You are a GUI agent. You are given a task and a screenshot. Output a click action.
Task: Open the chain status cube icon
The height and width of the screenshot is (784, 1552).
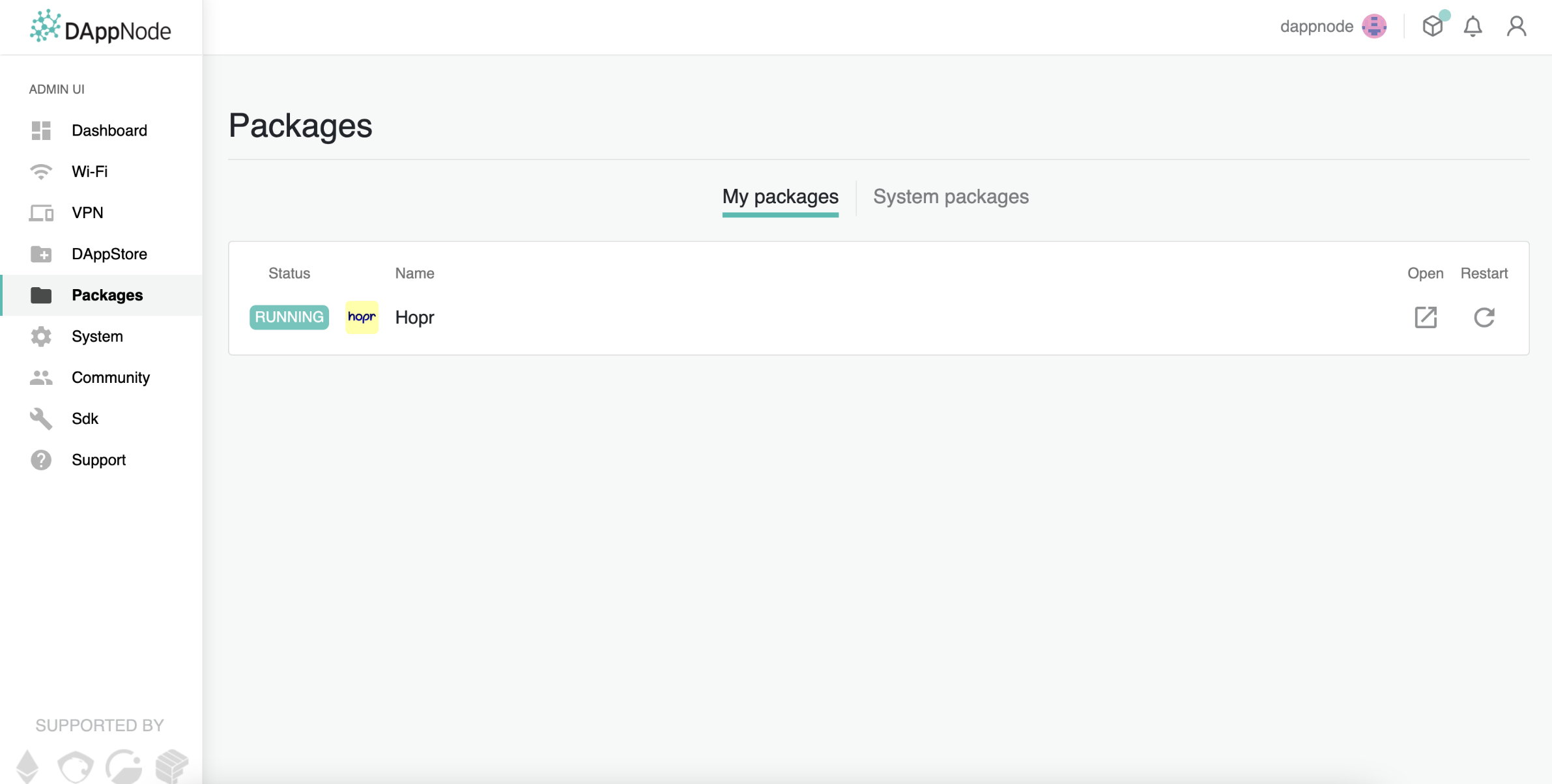pyautogui.click(x=1433, y=26)
